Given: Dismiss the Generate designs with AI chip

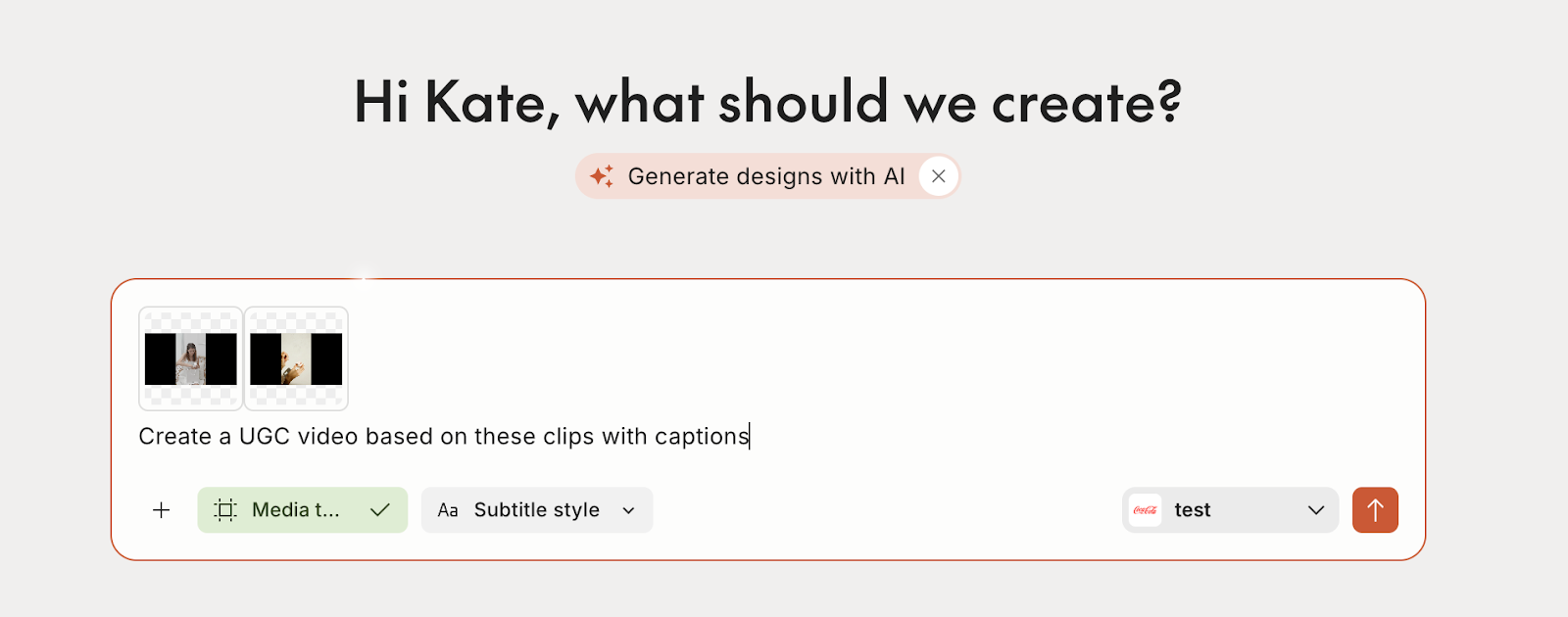Looking at the screenshot, I should (x=939, y=176).
